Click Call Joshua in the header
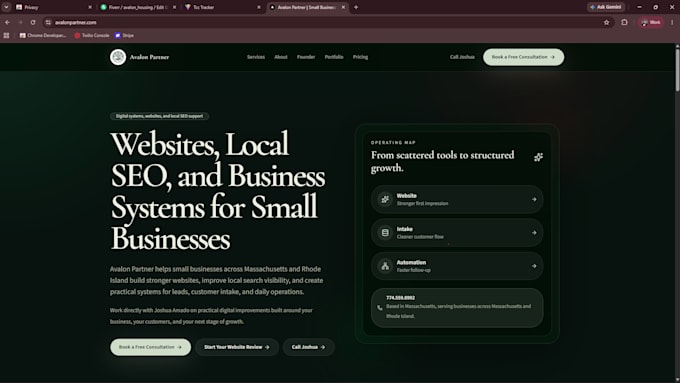680x383 pixels. pyautogui.click(x=462, y=57)
